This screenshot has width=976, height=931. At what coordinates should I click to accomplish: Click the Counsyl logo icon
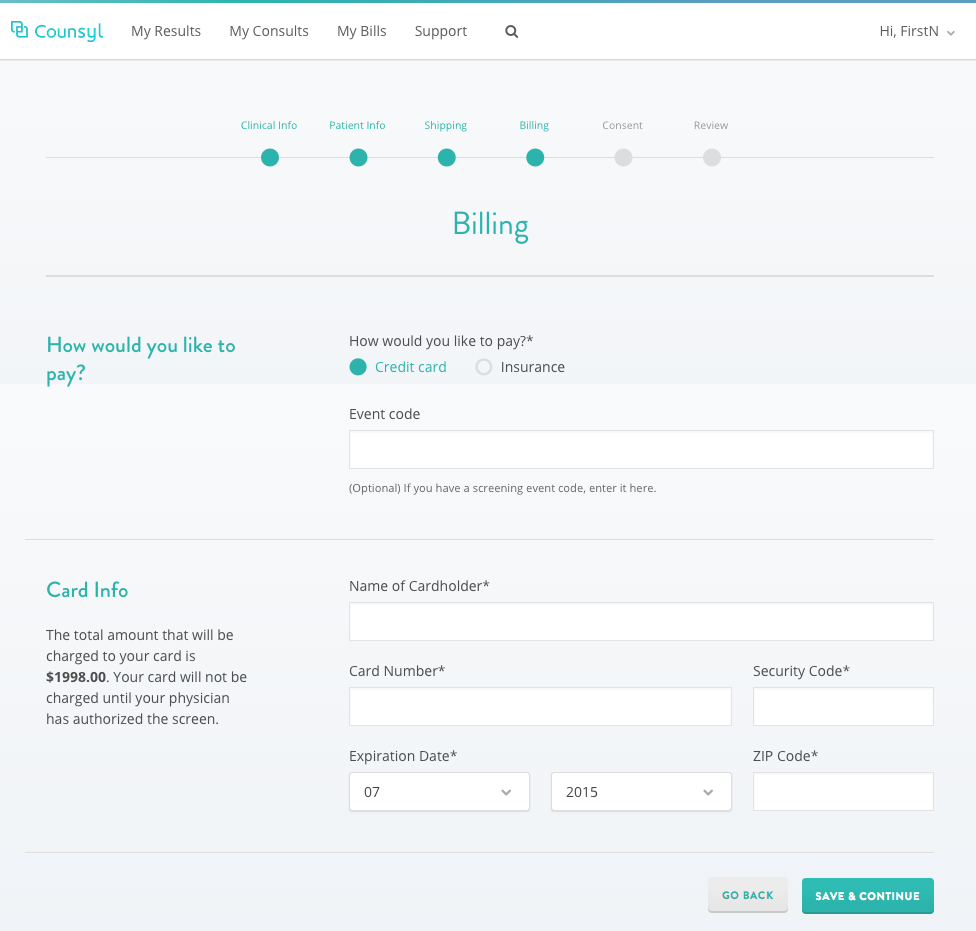[x=20, y=30]
